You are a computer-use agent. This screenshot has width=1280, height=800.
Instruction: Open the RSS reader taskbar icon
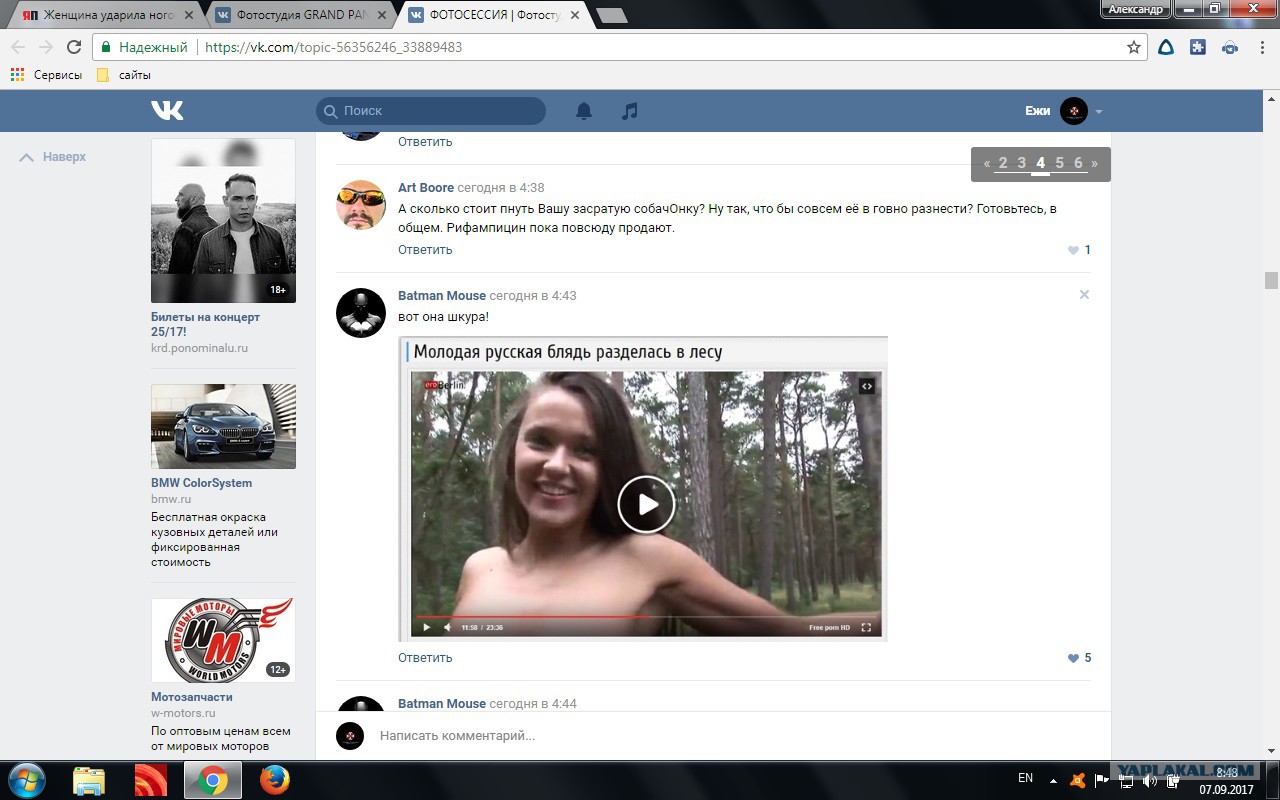pyautogui.click(x=151, y=781)
